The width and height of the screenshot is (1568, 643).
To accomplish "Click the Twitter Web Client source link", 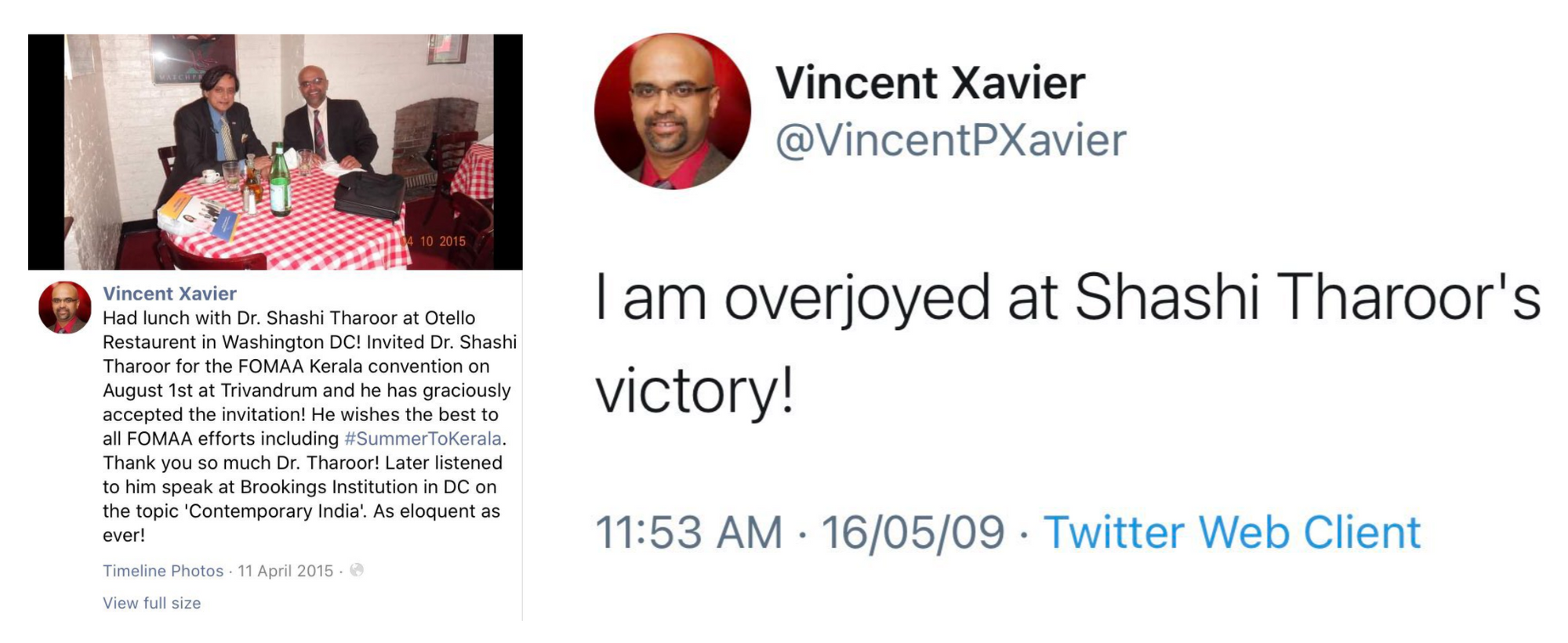I will pos(1232,532).
